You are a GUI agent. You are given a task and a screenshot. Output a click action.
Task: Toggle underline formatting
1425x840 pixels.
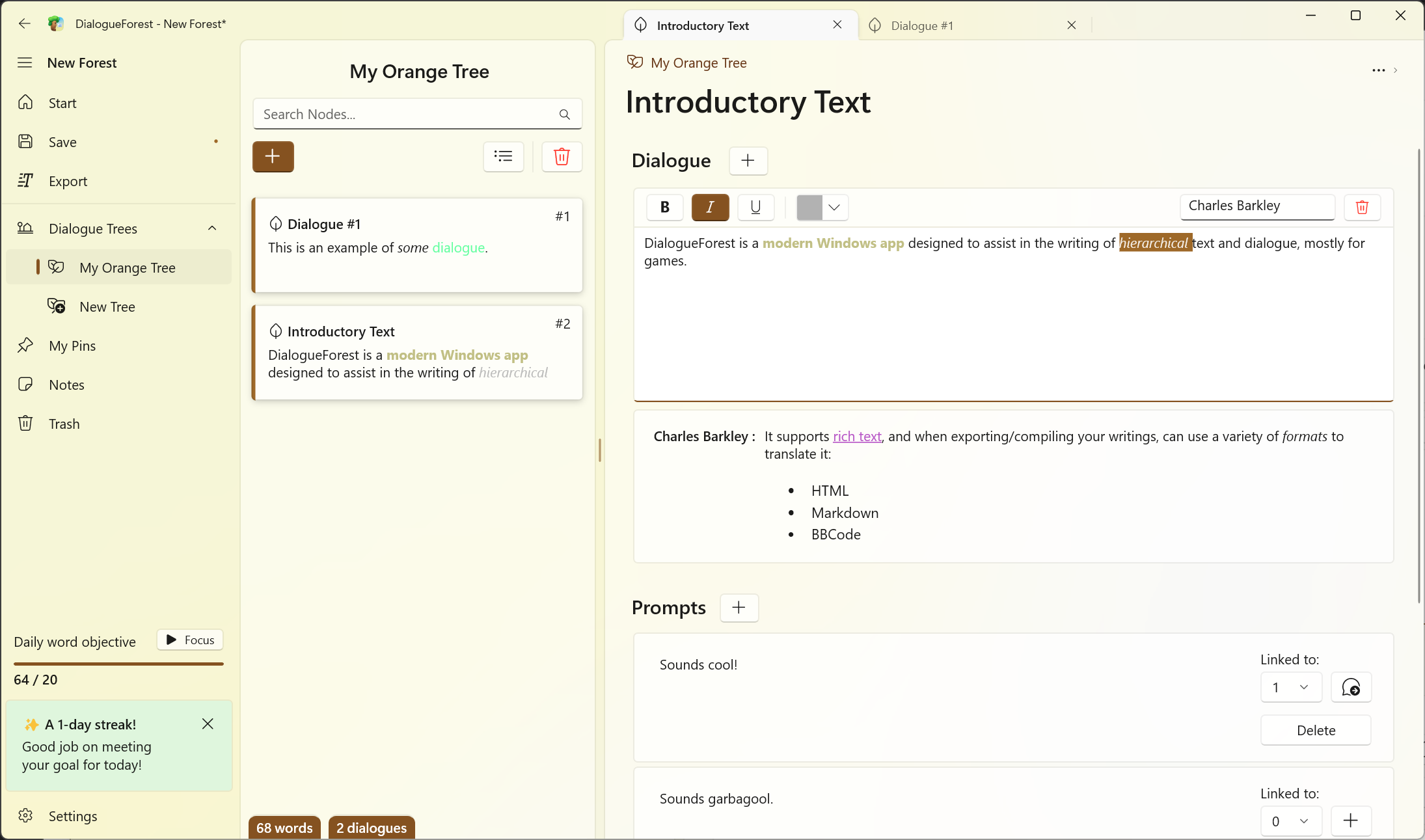tap(755, 207)
